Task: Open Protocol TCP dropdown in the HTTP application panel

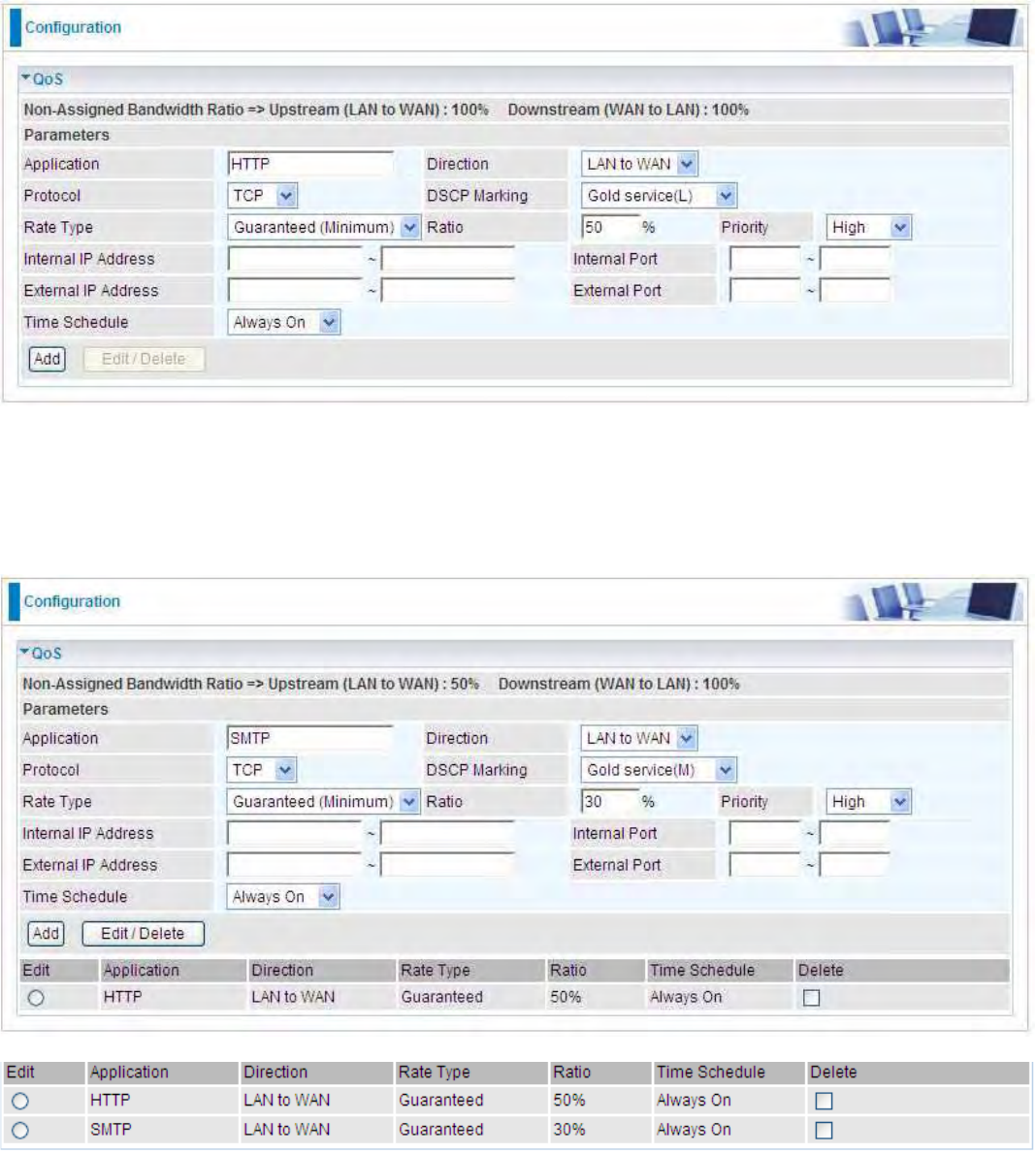Action: (x=262, y=196)
